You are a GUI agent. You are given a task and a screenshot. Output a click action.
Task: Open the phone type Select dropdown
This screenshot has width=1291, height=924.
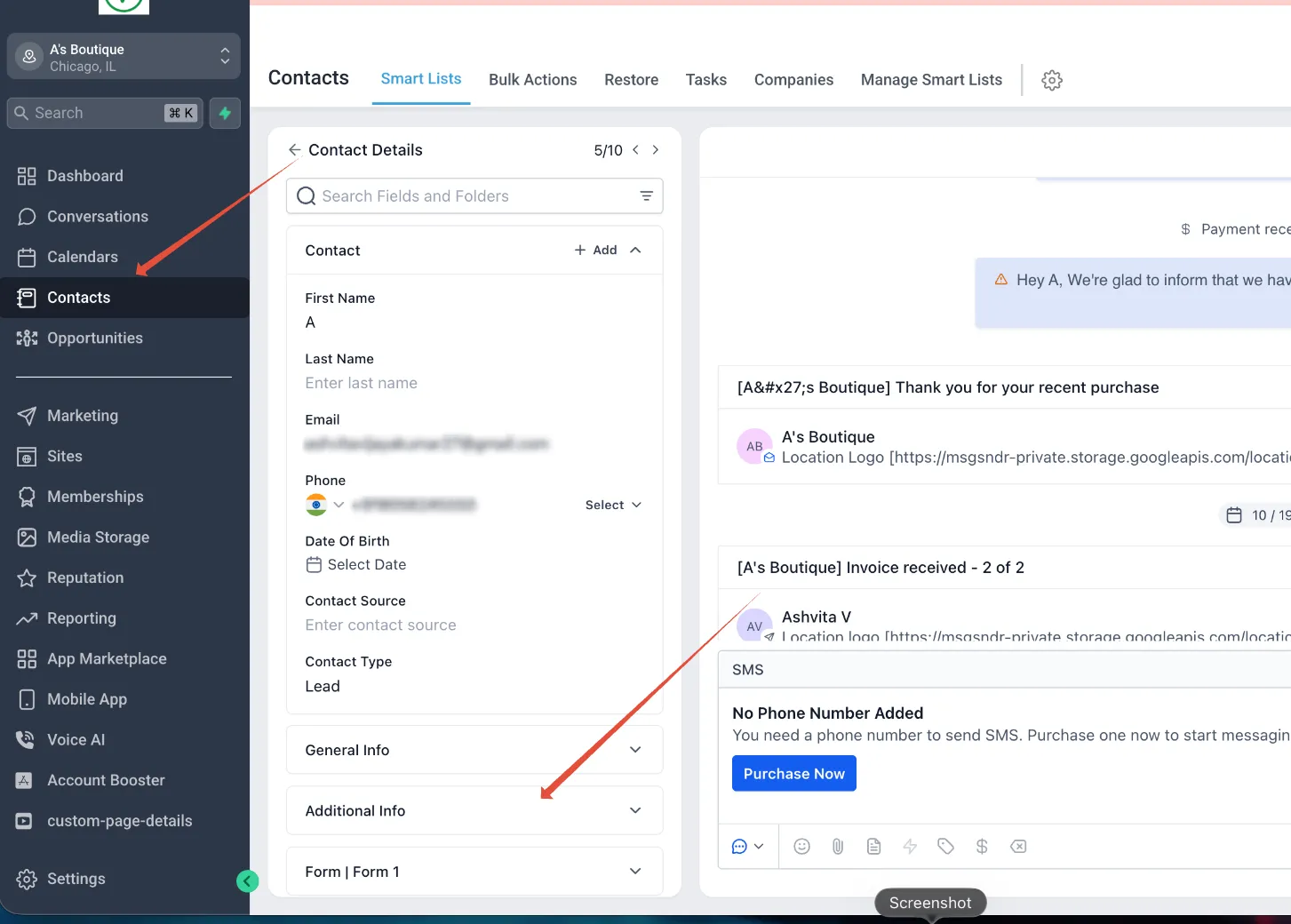click(613, 505)
